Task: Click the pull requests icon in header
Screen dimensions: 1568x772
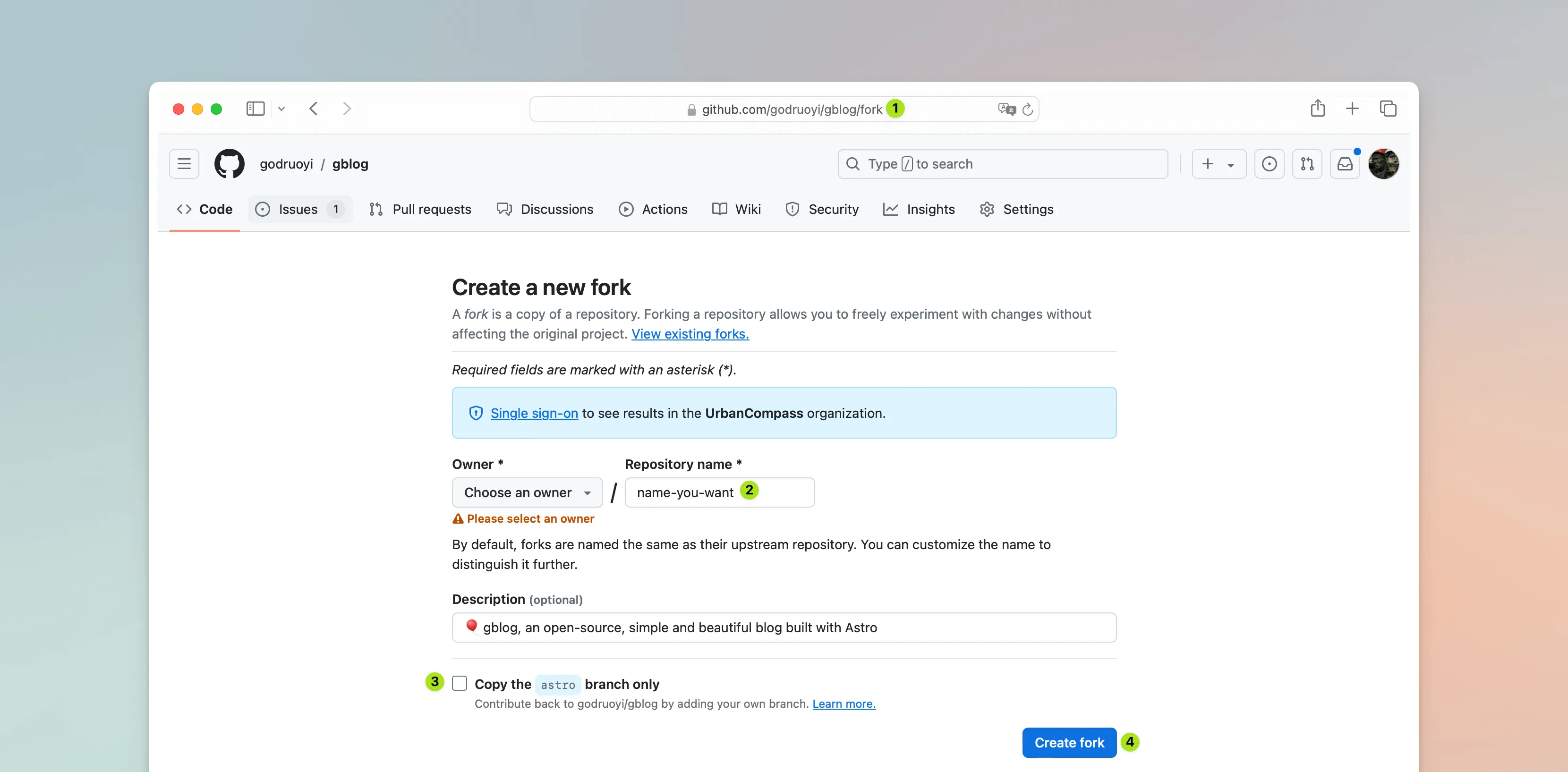Action: tap(1307, 164)
